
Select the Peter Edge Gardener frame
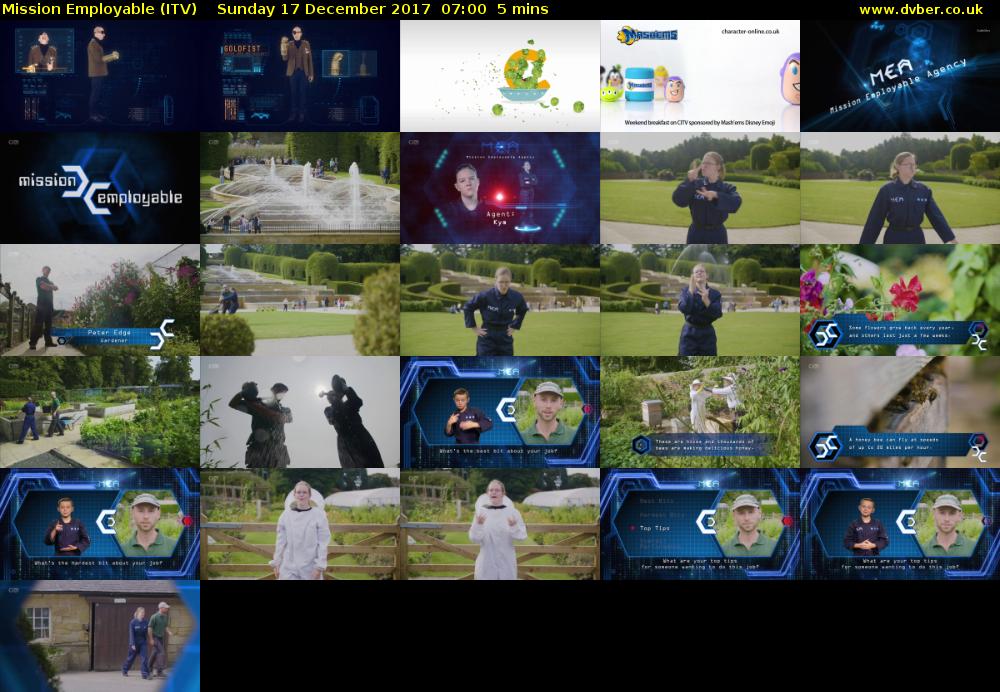coord(100,300)
